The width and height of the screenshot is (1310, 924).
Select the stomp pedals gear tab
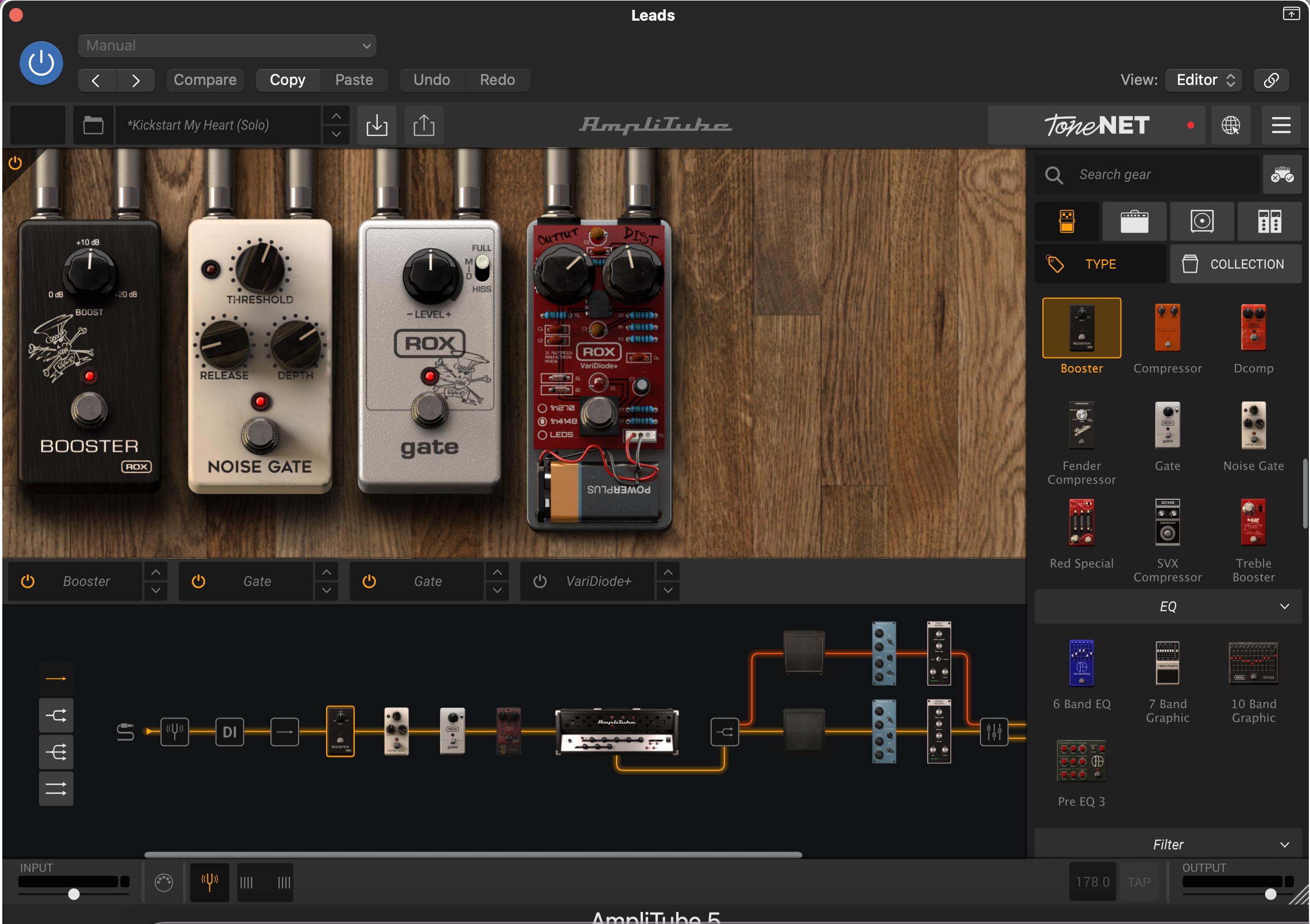1067,221
